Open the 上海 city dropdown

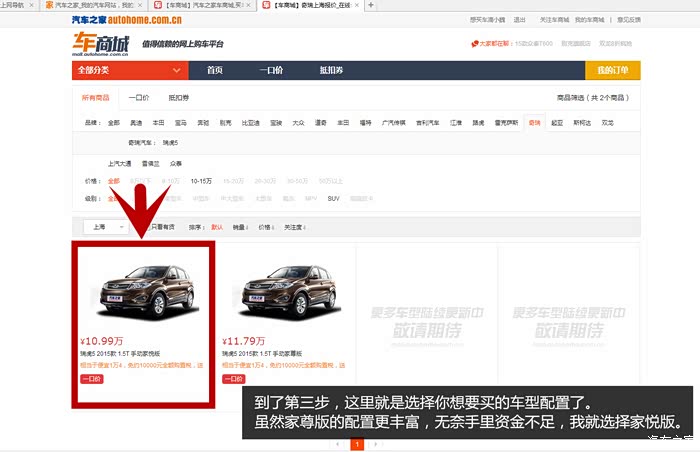coord(106,227)
